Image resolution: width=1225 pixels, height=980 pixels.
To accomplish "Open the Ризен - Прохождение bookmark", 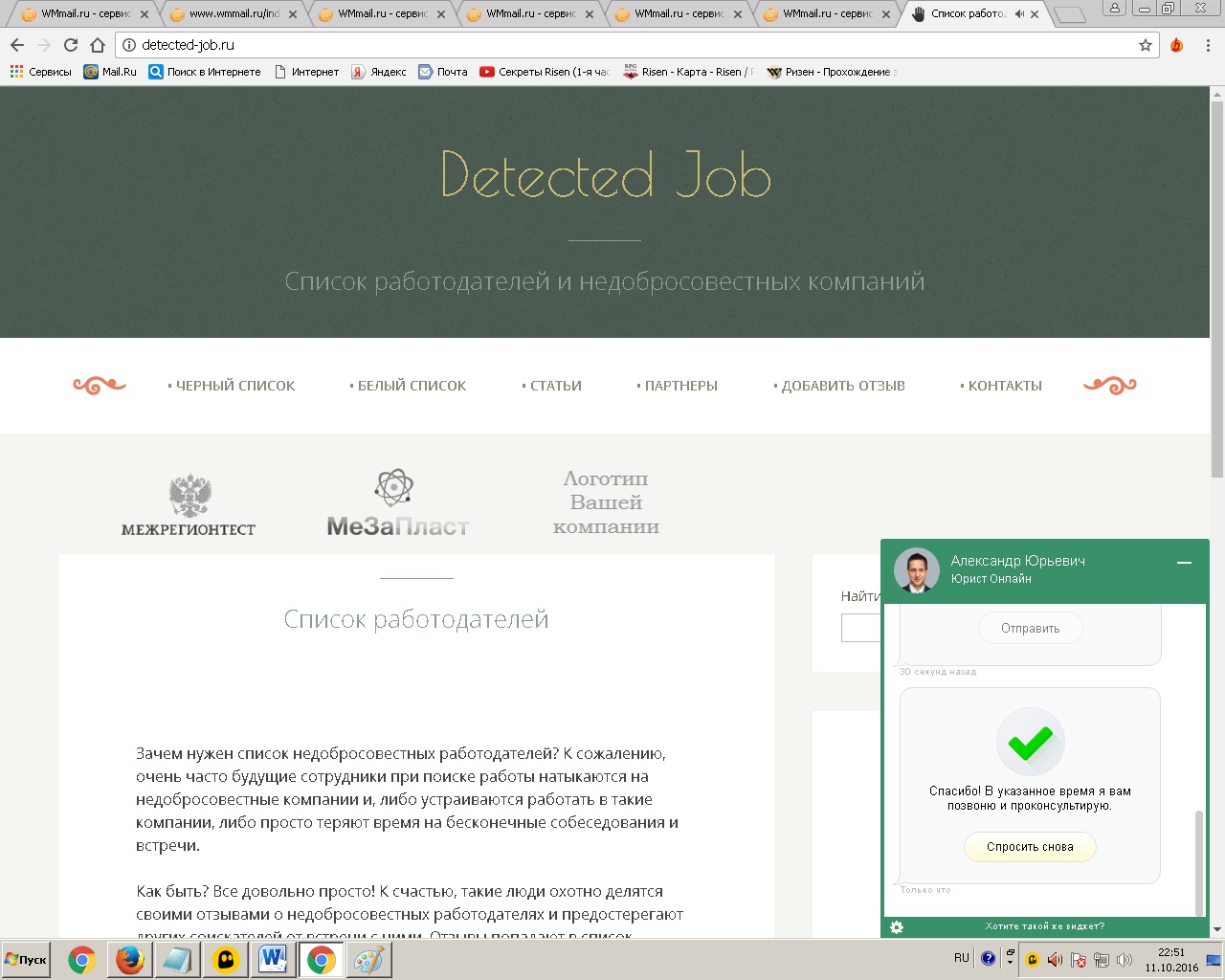I will (x=832, y=72).
